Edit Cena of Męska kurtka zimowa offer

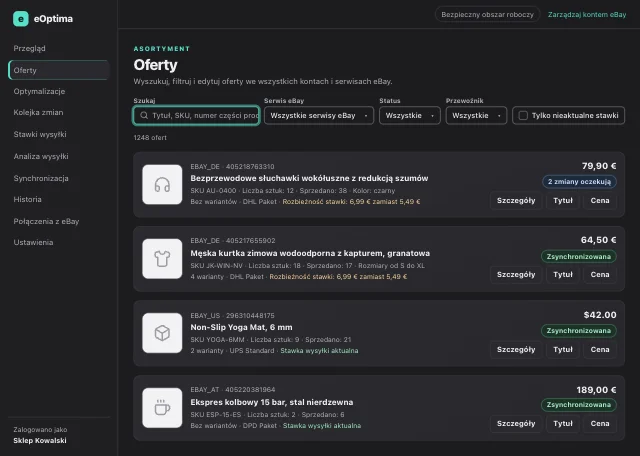pyautogui.click(x=600, y=275)
